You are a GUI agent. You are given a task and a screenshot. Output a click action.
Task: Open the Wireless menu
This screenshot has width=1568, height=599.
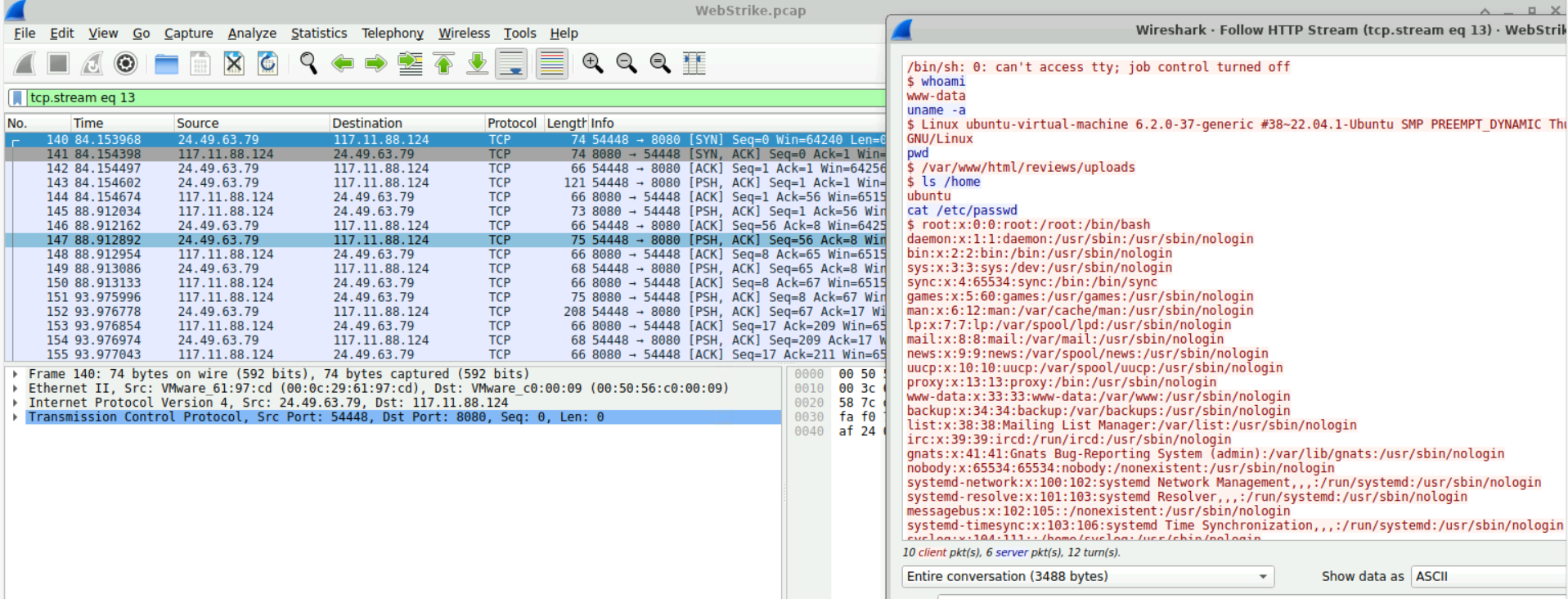tap(464, 33)
